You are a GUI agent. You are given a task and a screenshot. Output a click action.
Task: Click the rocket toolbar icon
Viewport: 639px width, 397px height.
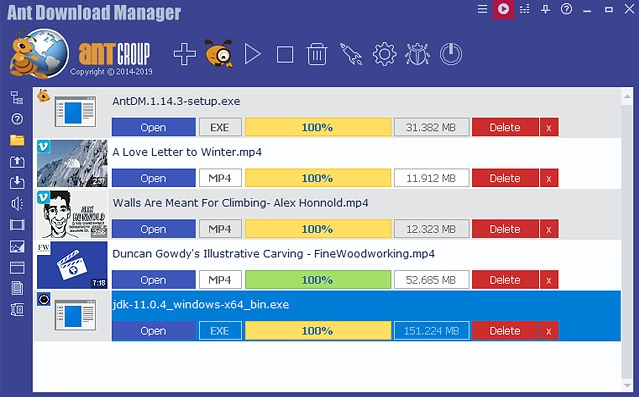351,54
